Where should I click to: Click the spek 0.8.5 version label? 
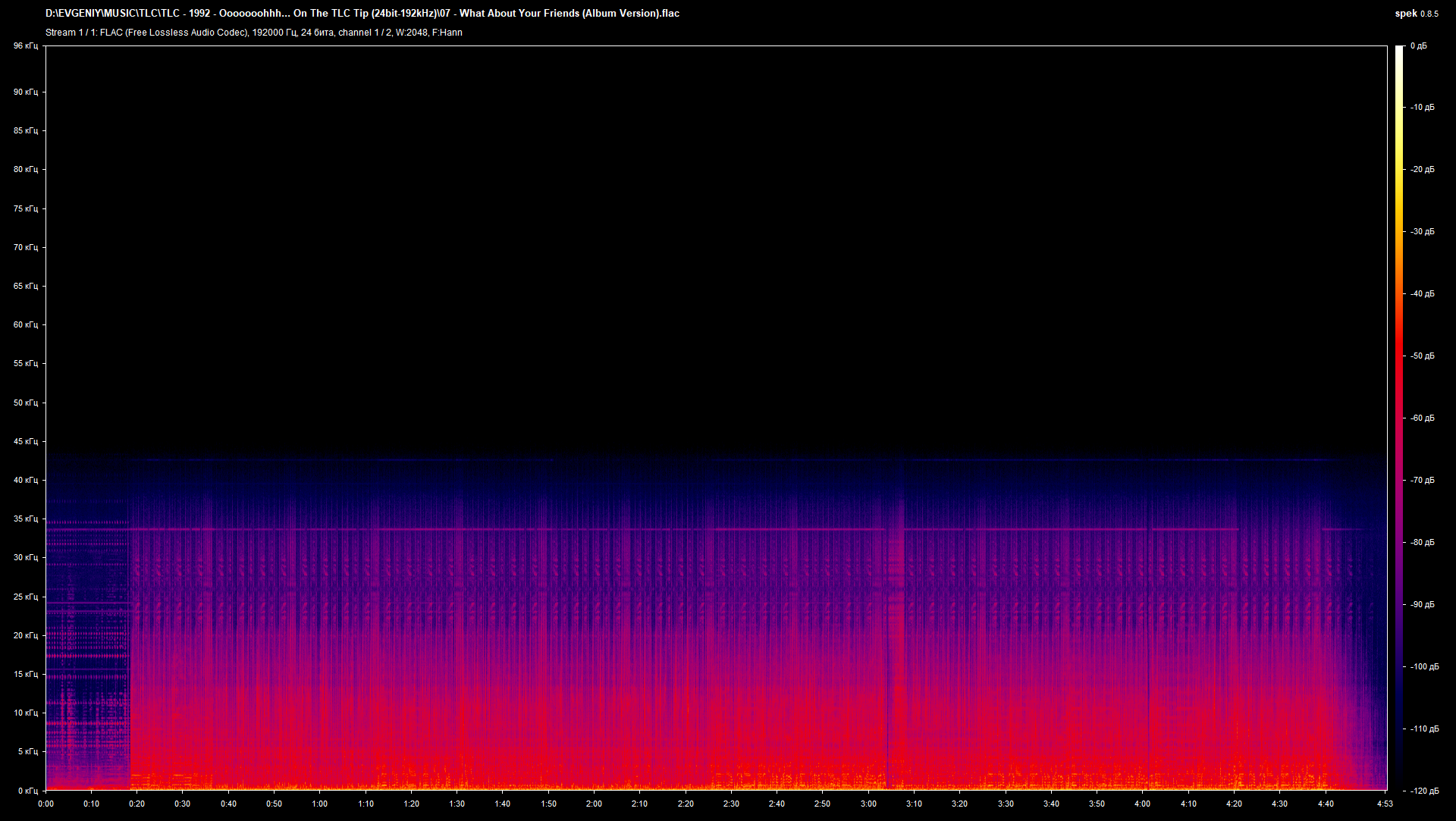[x=1417, y=13]
